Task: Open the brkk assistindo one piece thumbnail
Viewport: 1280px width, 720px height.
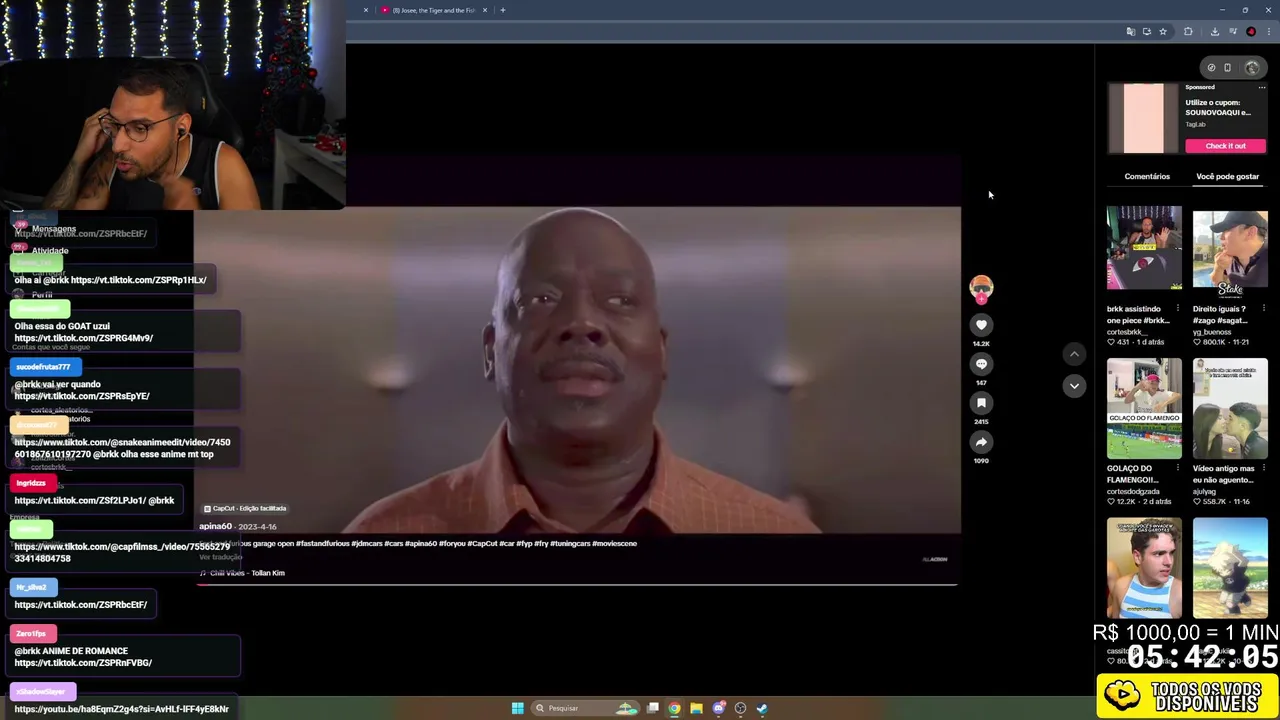Action: click(1144, 248)
